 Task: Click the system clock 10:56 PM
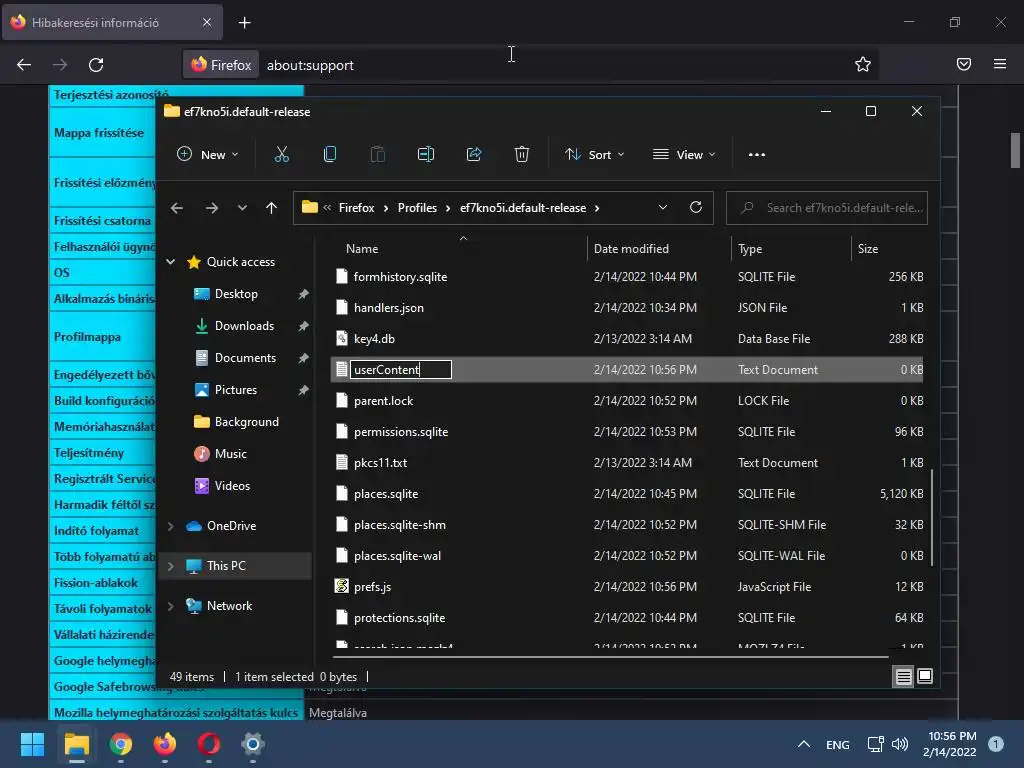coord(952,736)
